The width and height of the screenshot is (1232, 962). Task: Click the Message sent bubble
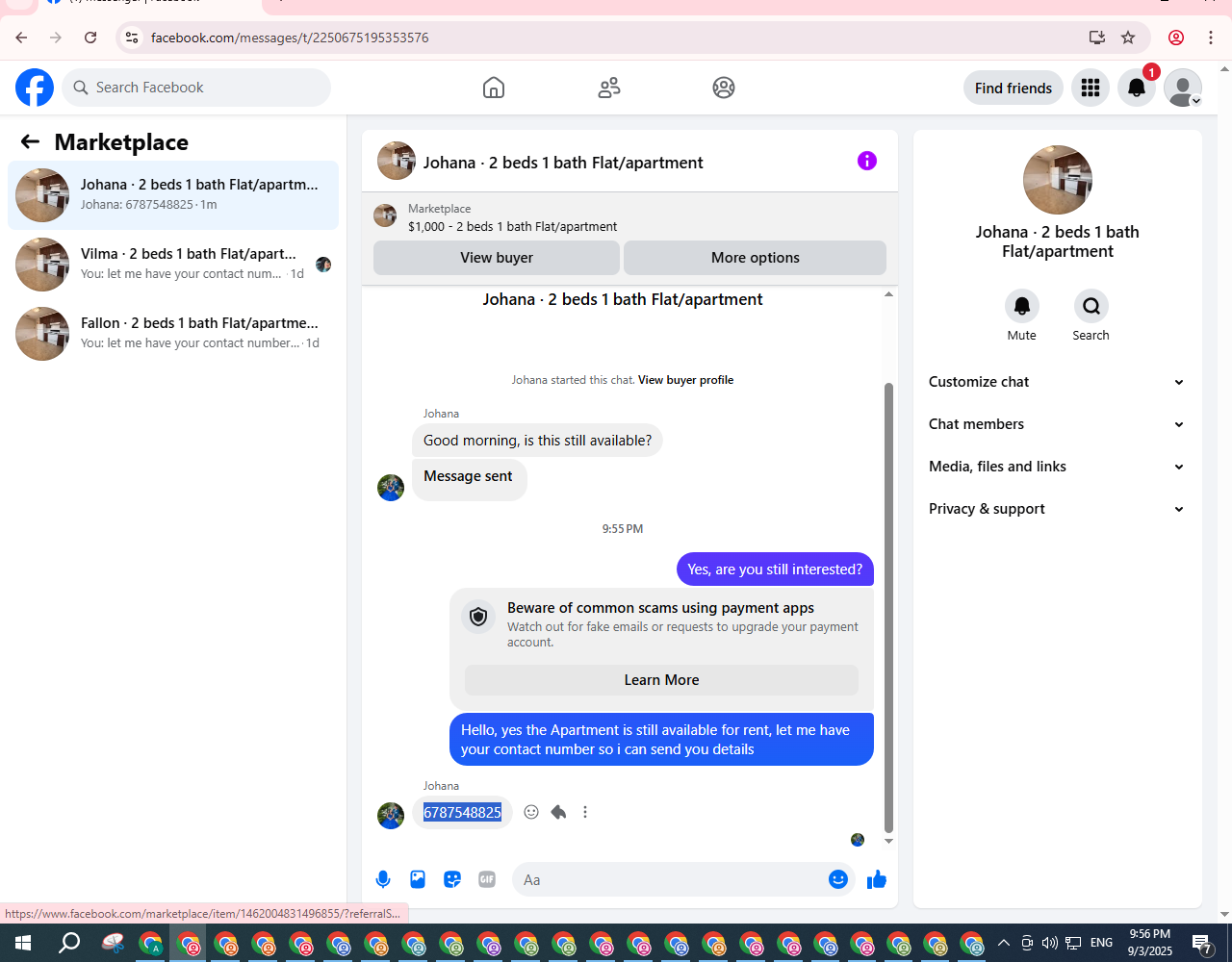[x=469, y=478]
